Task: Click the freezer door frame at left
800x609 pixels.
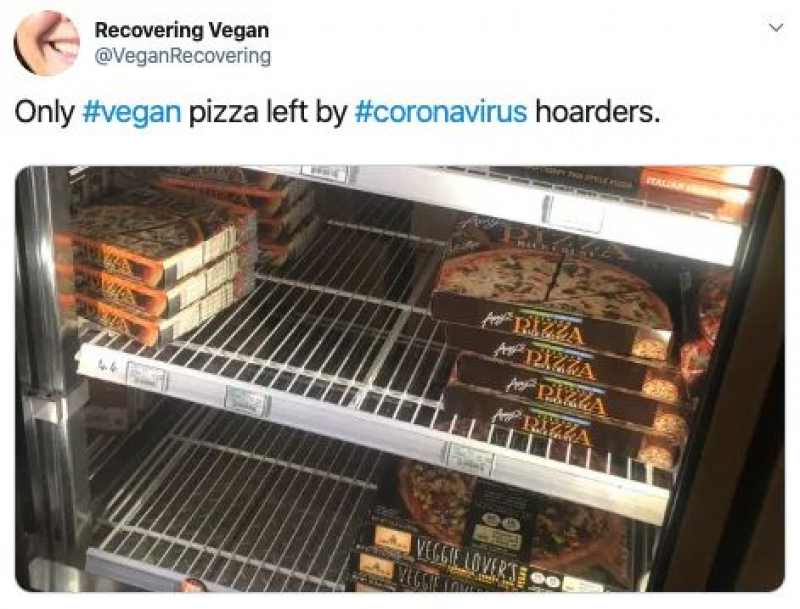Action: click(38, 377)
